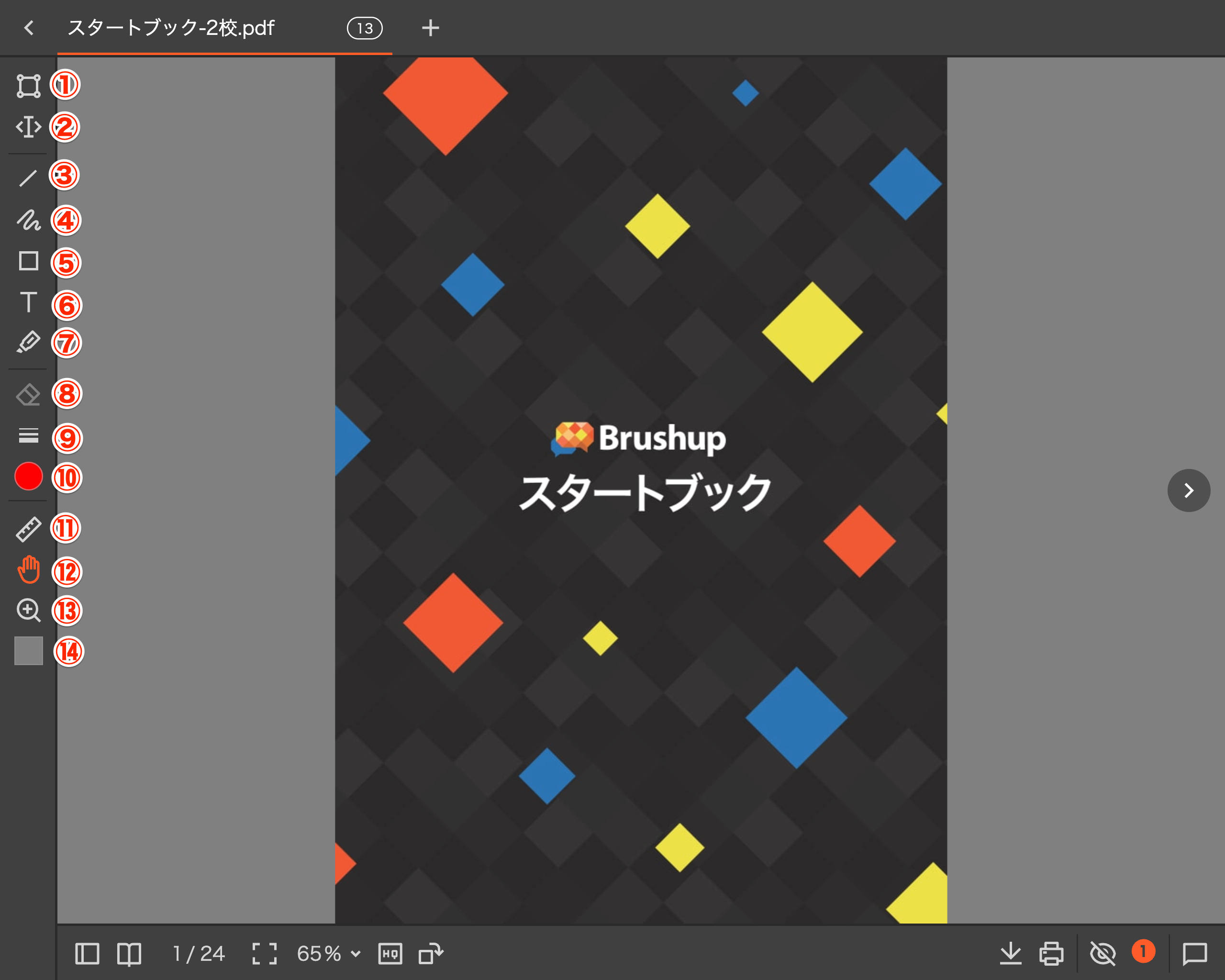Toggle the sidebar panel view
This screenshot has height=980, width=1225.
tap(87, 954)
